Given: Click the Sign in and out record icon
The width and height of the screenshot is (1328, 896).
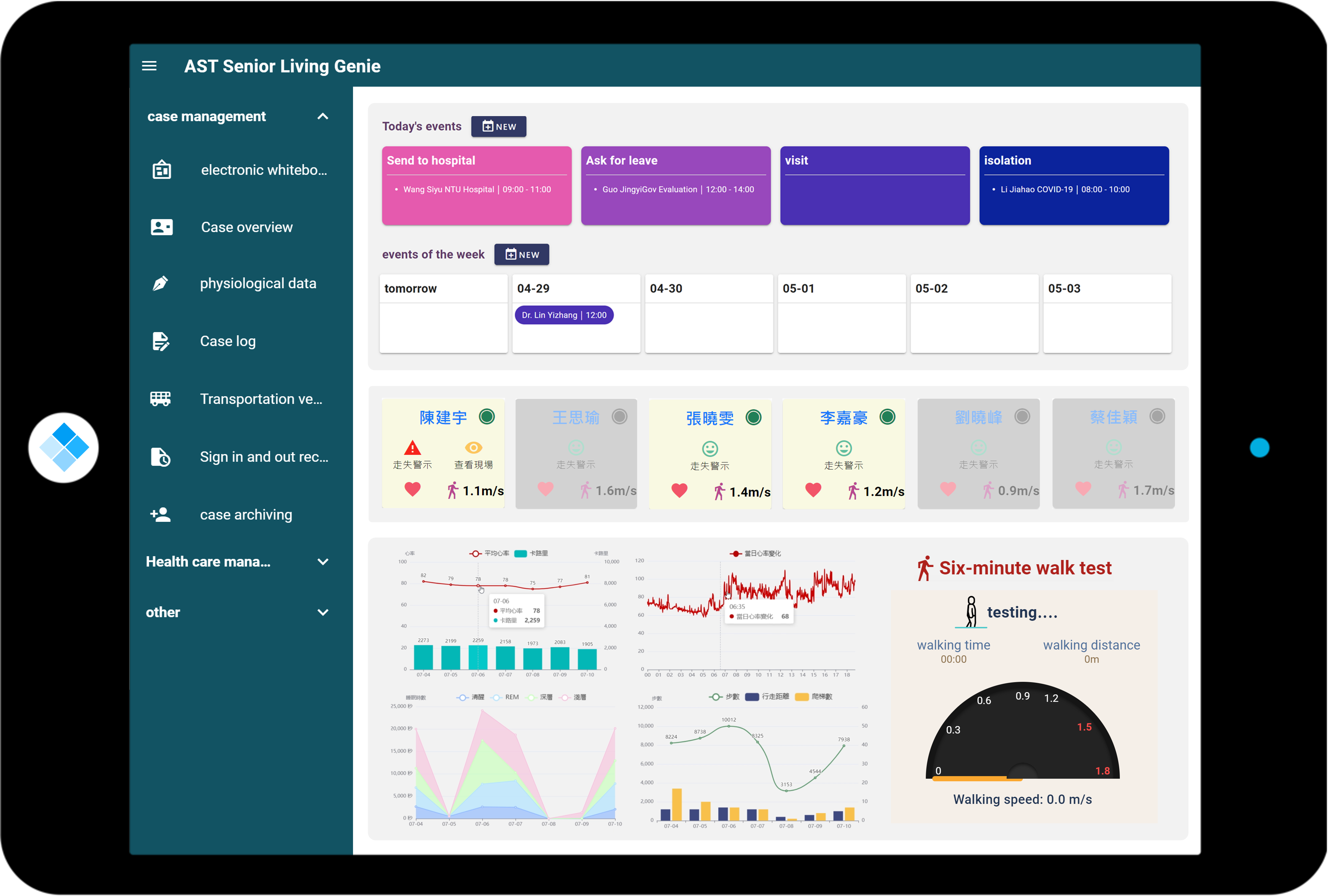Looking at the screenshot, I should 161,457.
